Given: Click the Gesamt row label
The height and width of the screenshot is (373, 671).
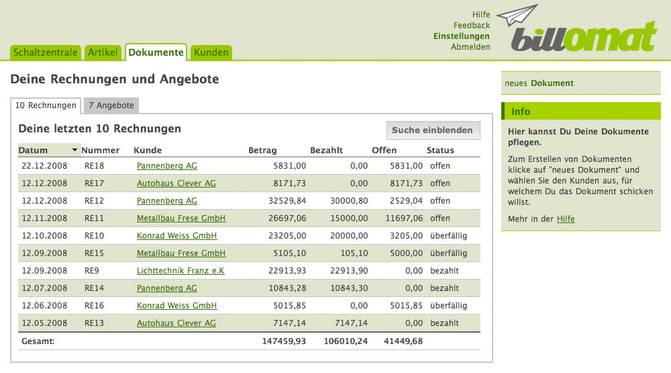Looking at the screenshot, I should 38,341.
